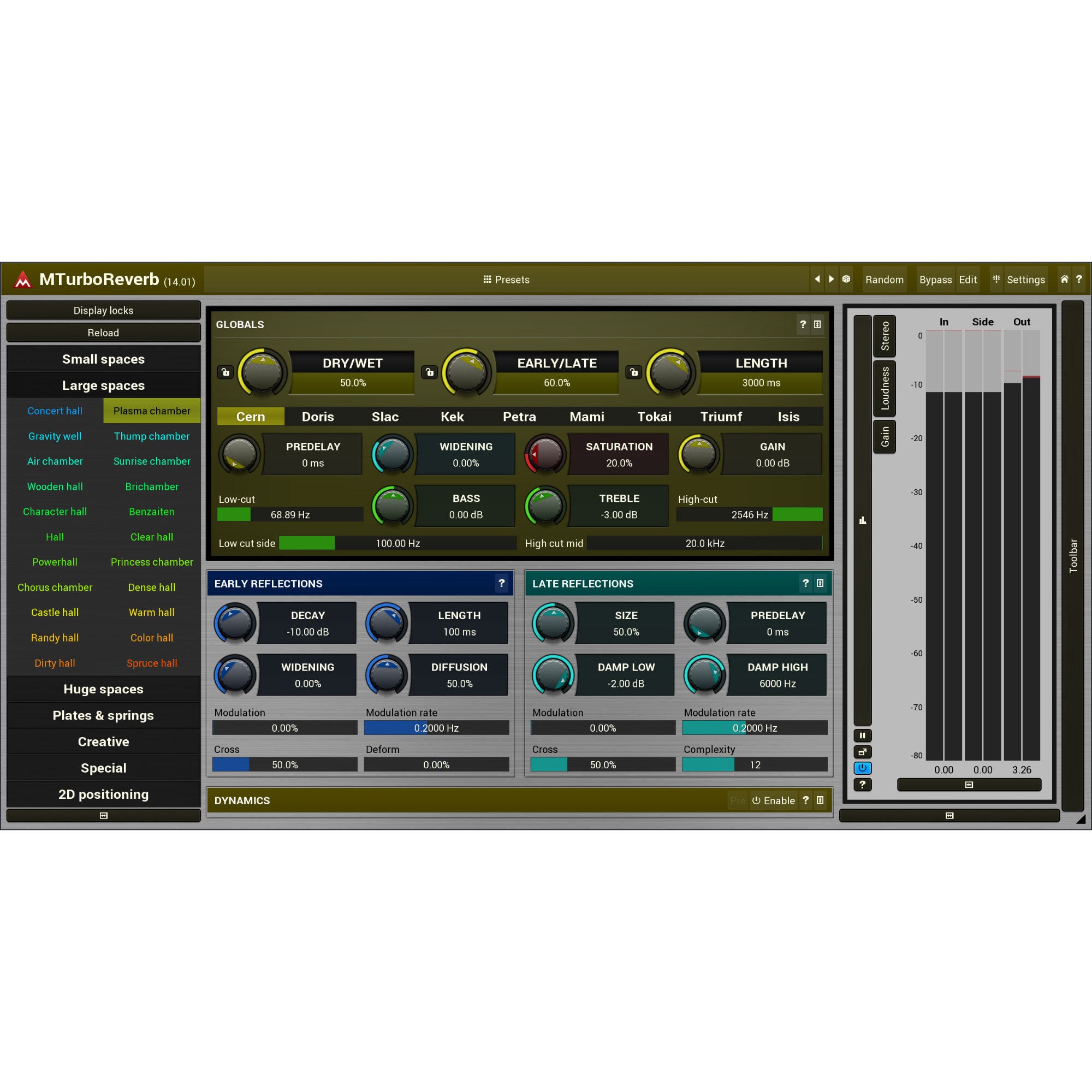Screen dimensions: 1092x1092
Task: Click the High-cut 2546 Hz slider
Action: pyautogui.click(x=750, y=514)
